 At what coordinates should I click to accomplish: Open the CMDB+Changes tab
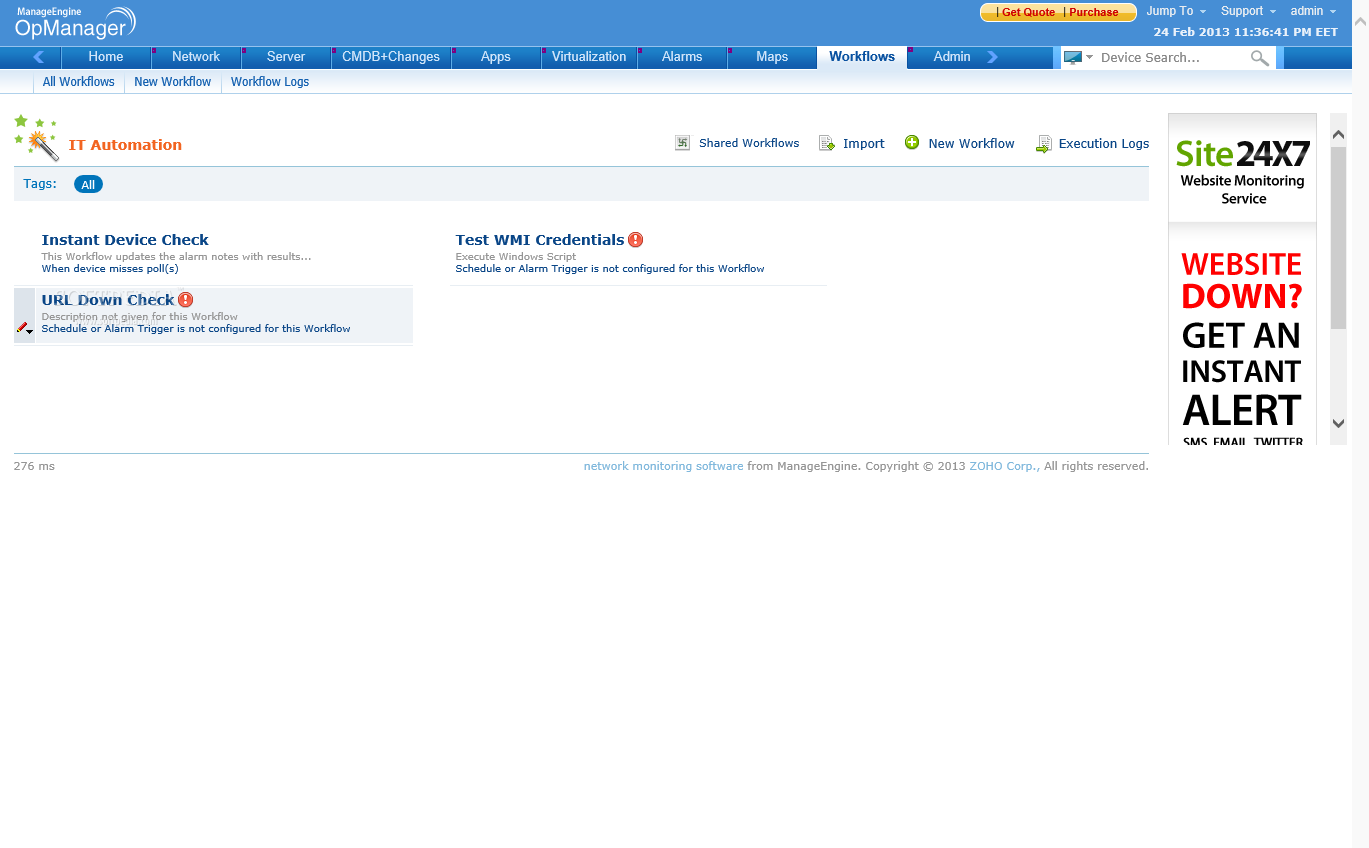click(x=391, y=57)
